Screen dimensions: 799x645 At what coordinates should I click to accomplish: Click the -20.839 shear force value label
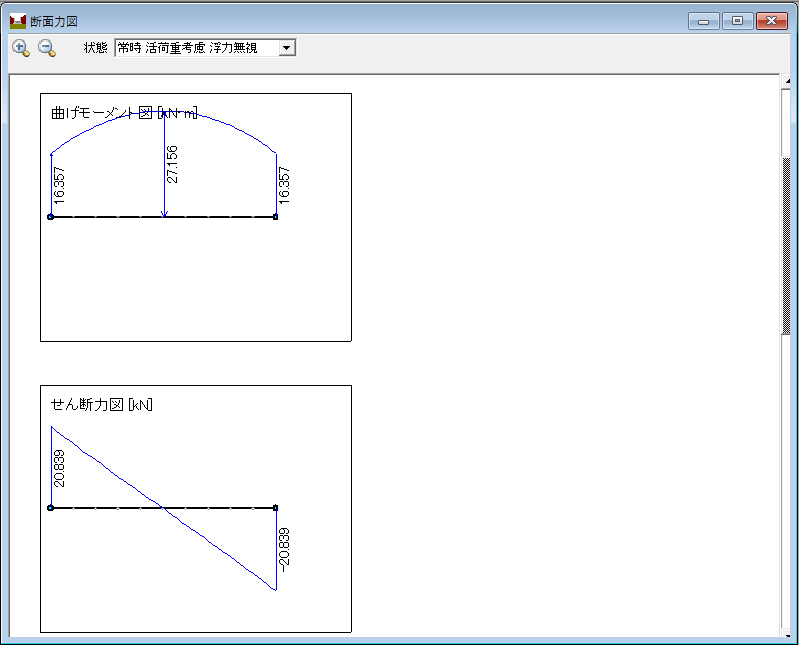284,548
